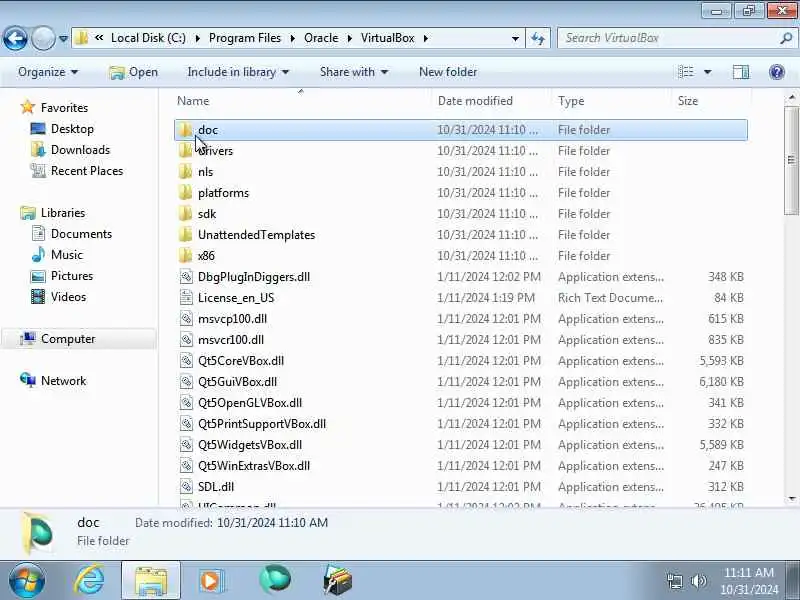Select the doc folder icon
This screenshot has height=600, width=800.
[x=186, y=130]
